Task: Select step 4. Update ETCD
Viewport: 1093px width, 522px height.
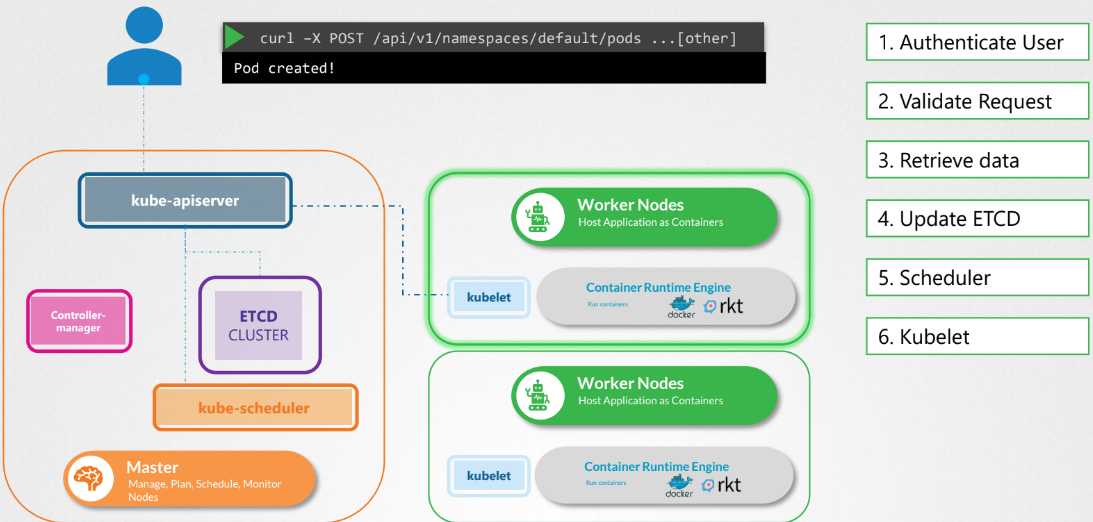Action: pos(976,219)
